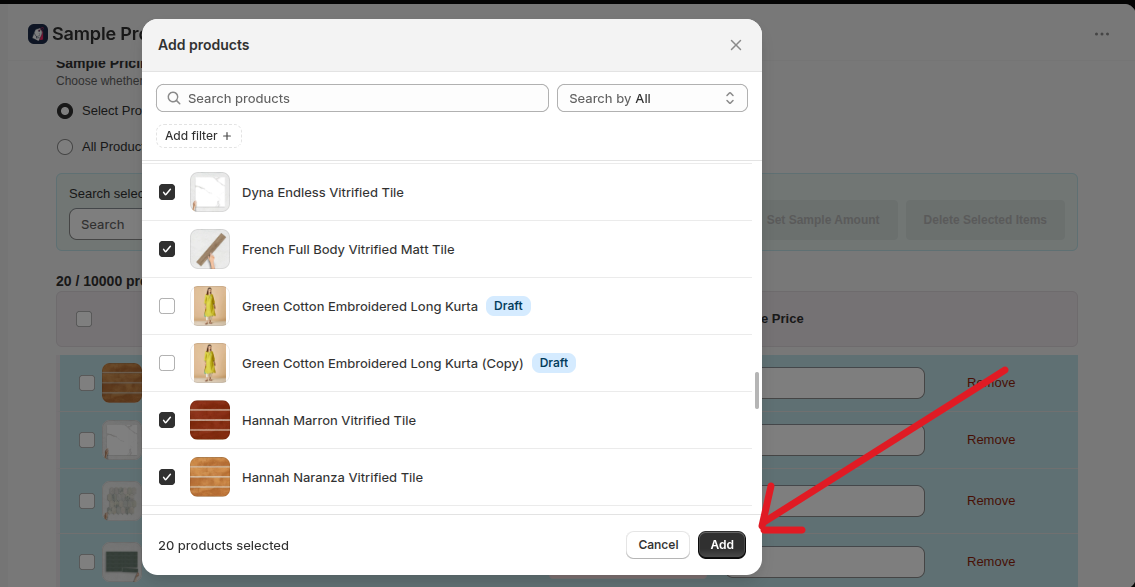The height and width of the screenshot is (587, 1135).
Task: Toggle the select-all checkbox in the background table header
Action: pyautogui.click(x=84, y=318)
